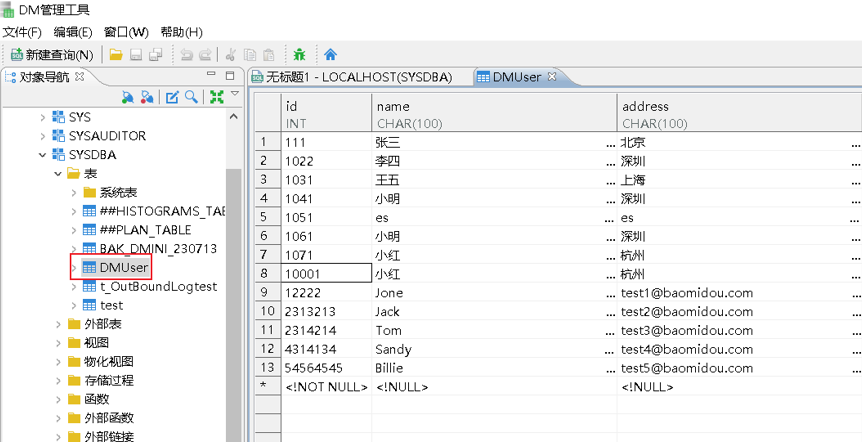Click the disconnect icon with red dot

[147, 97]
